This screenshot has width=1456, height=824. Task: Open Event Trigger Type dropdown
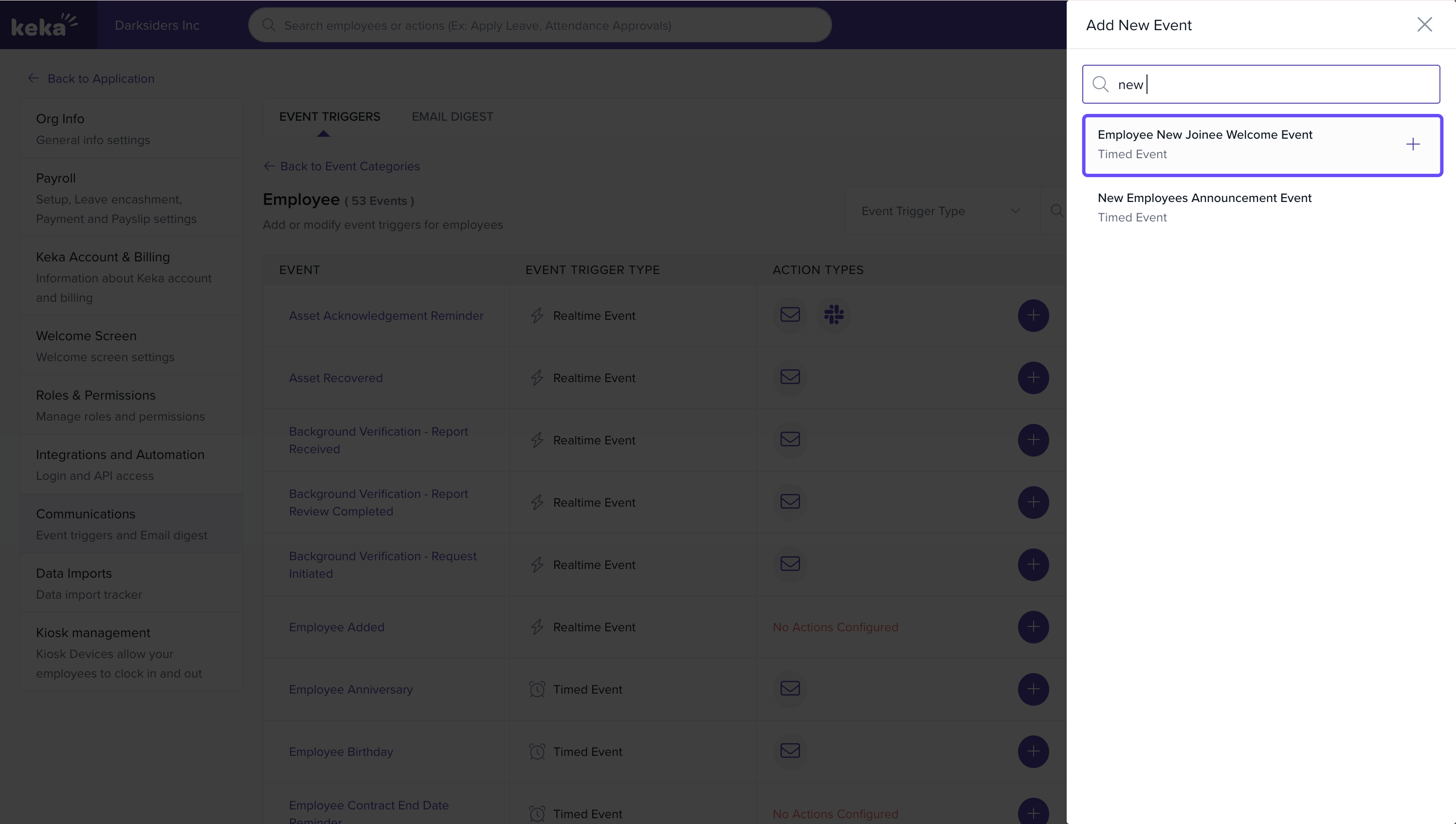941,211
